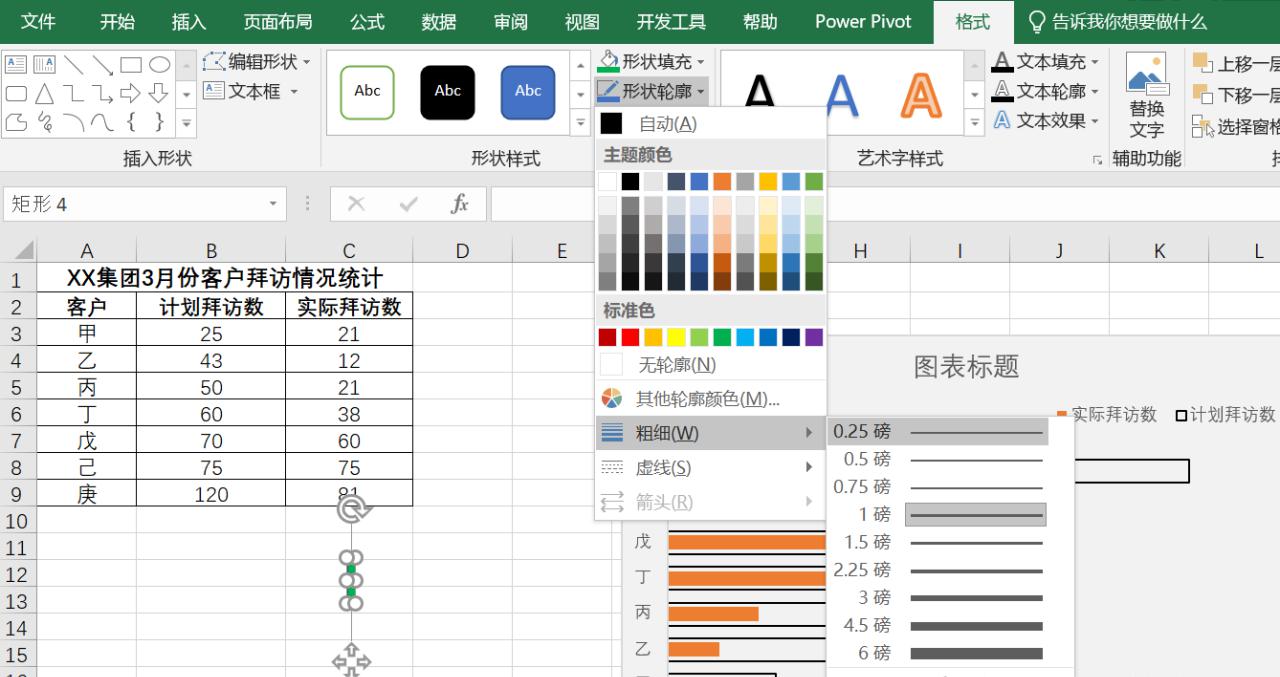Screen dimensions: 1280x677
Task: Click 上移一层 bring forward icon
Action: 1202,64
